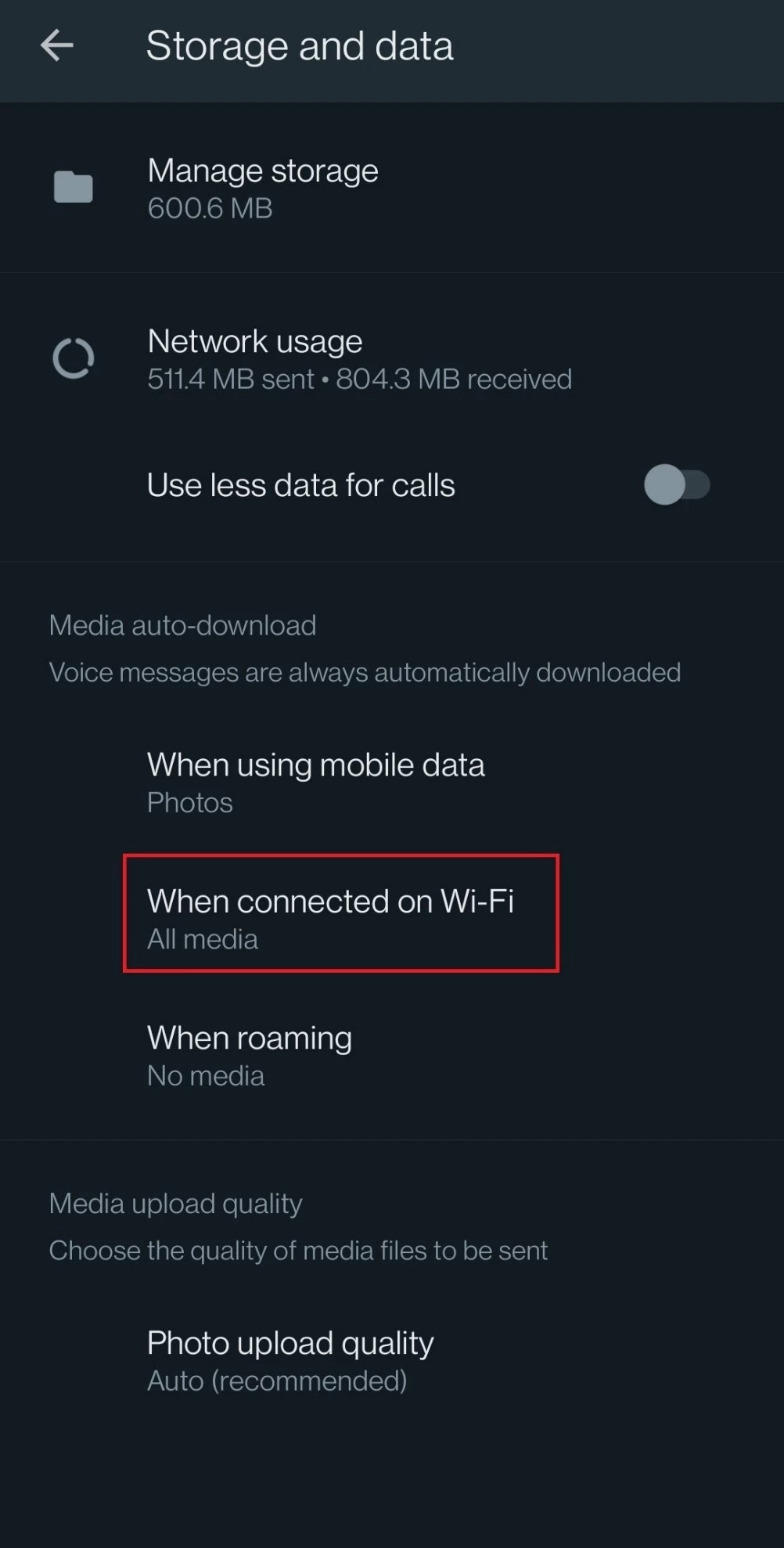
Task: Open Manage storage settings
Action: point(392,189)
